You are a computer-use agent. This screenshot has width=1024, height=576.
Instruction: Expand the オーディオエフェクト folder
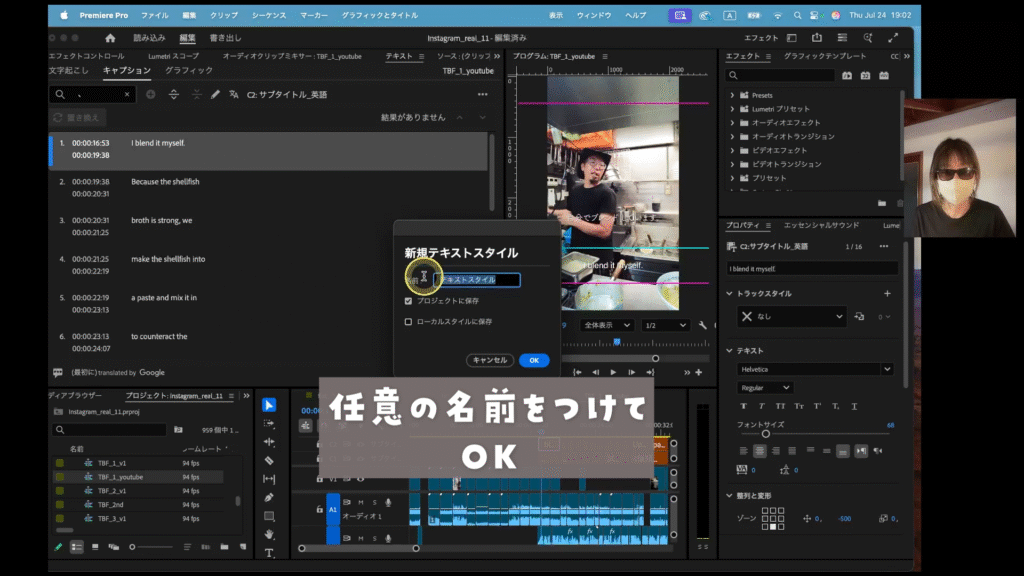(732, 123)
